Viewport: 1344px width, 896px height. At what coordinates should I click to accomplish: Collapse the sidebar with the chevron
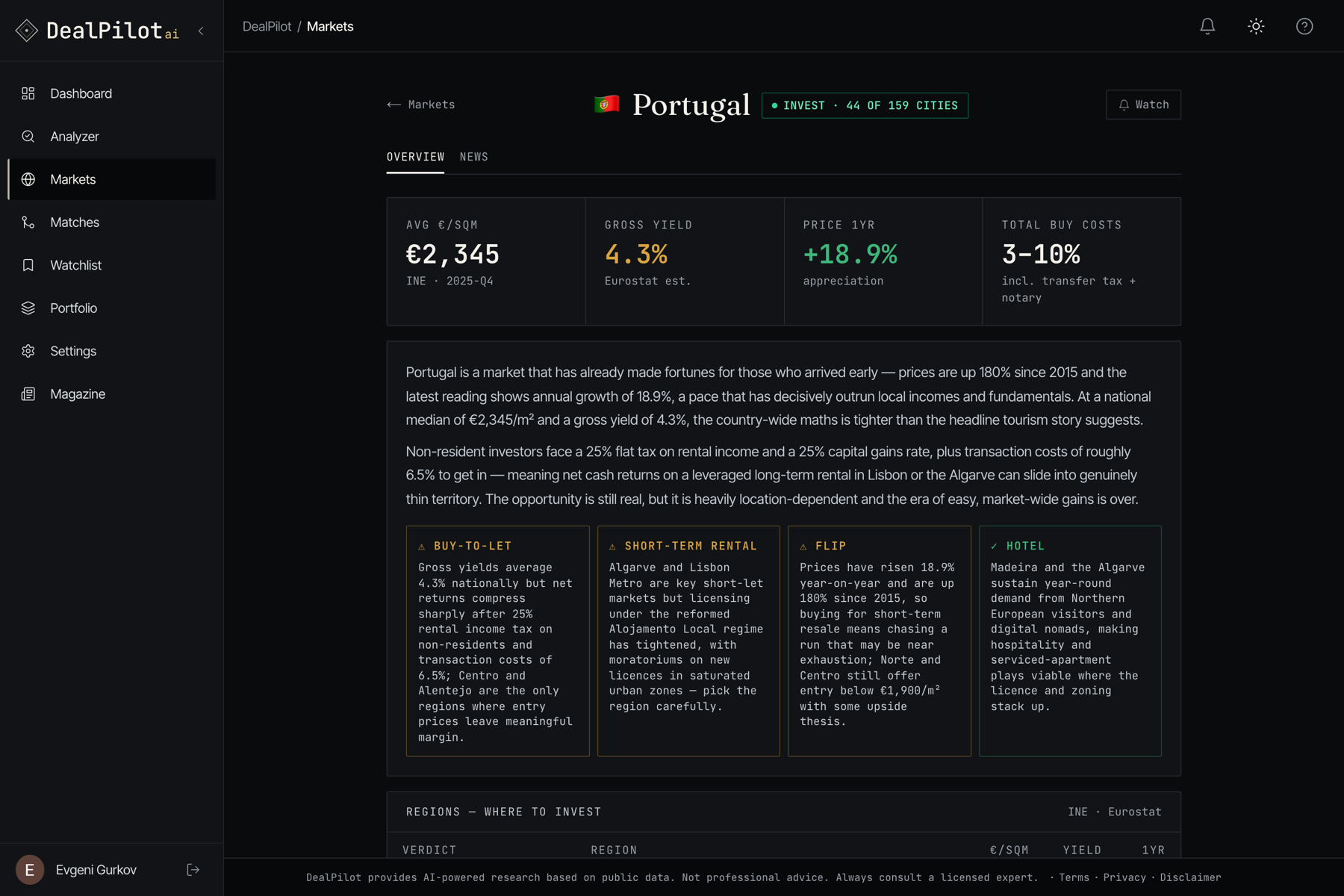click(201, 31)
